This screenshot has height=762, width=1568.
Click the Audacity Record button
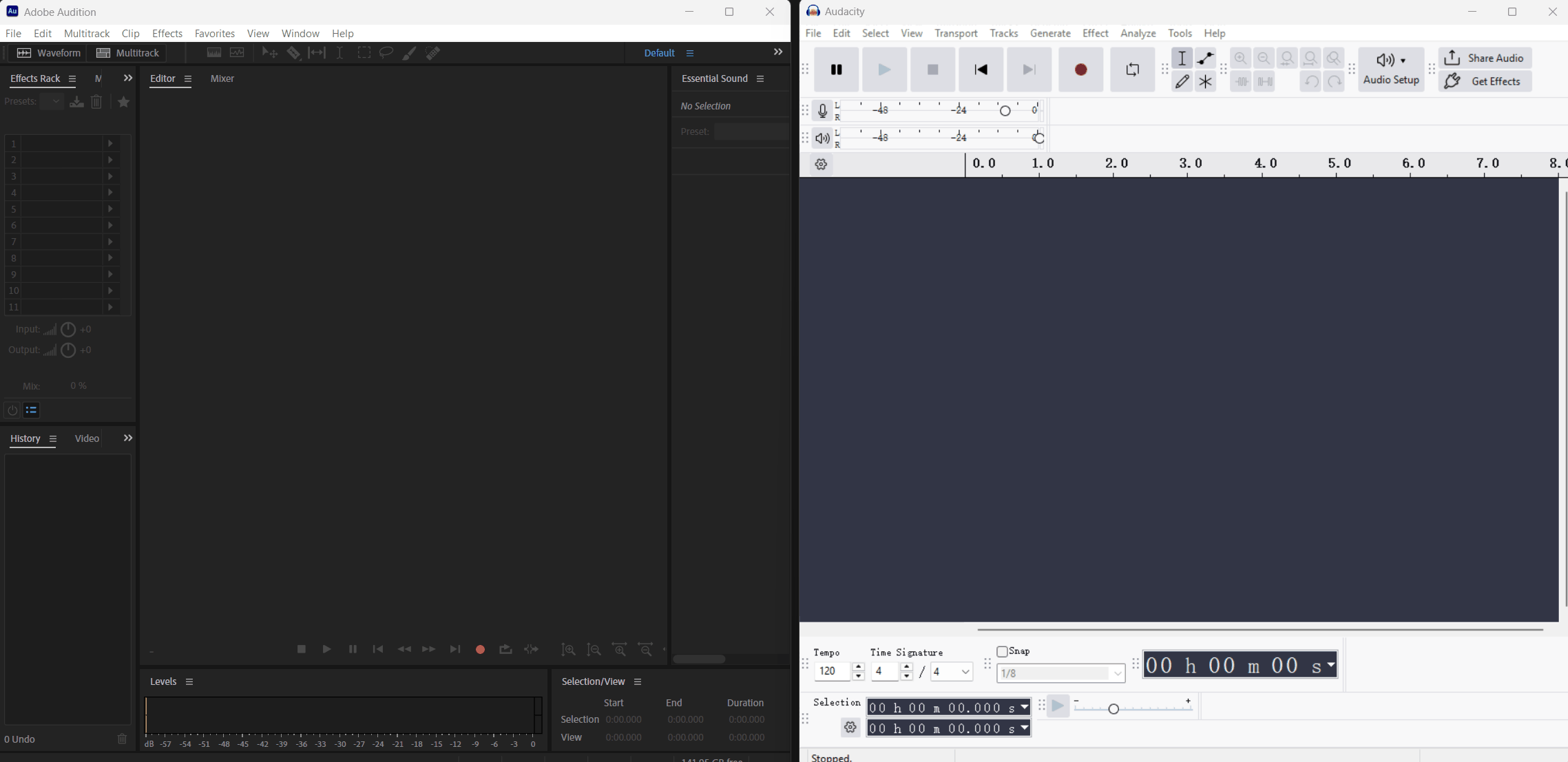[x=1080, y=70]
